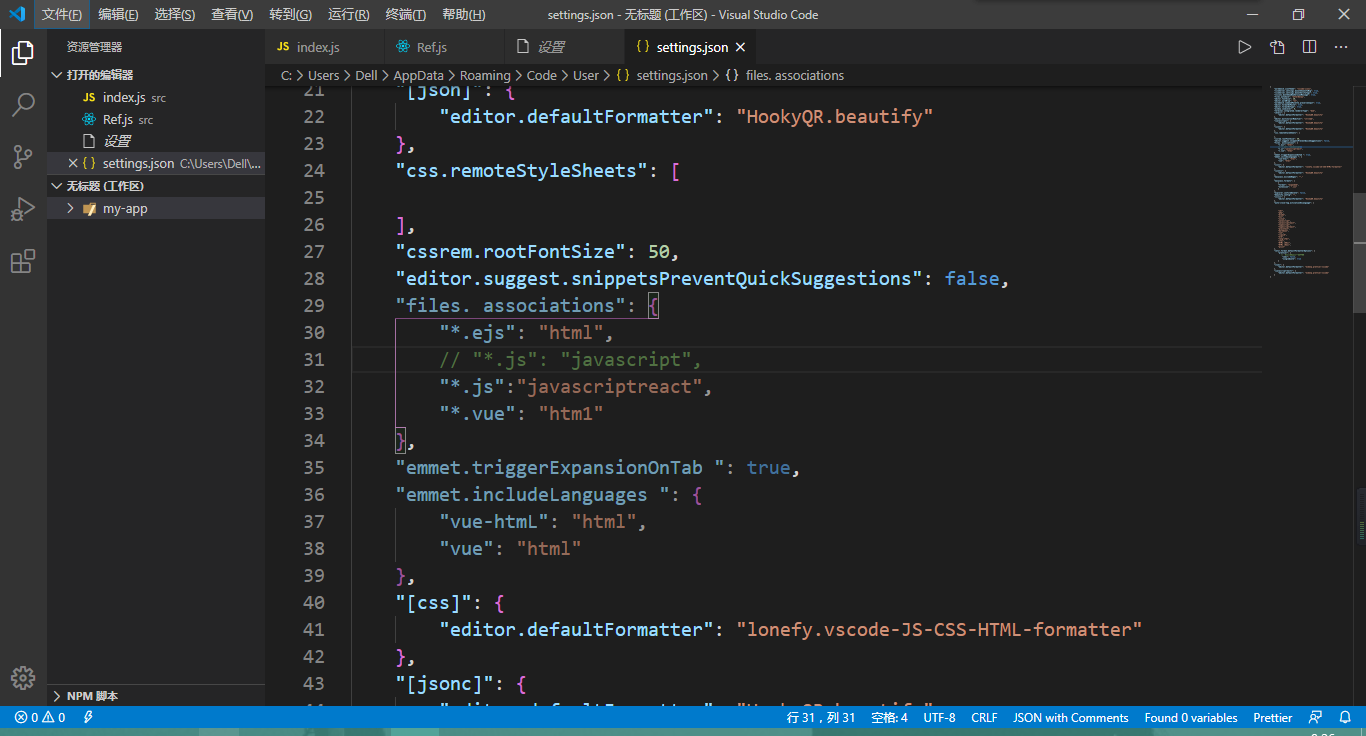The image size is (1366, 736).
Task: Click Found 0 variables in status bar
Action: click(x=1190, y=718)
